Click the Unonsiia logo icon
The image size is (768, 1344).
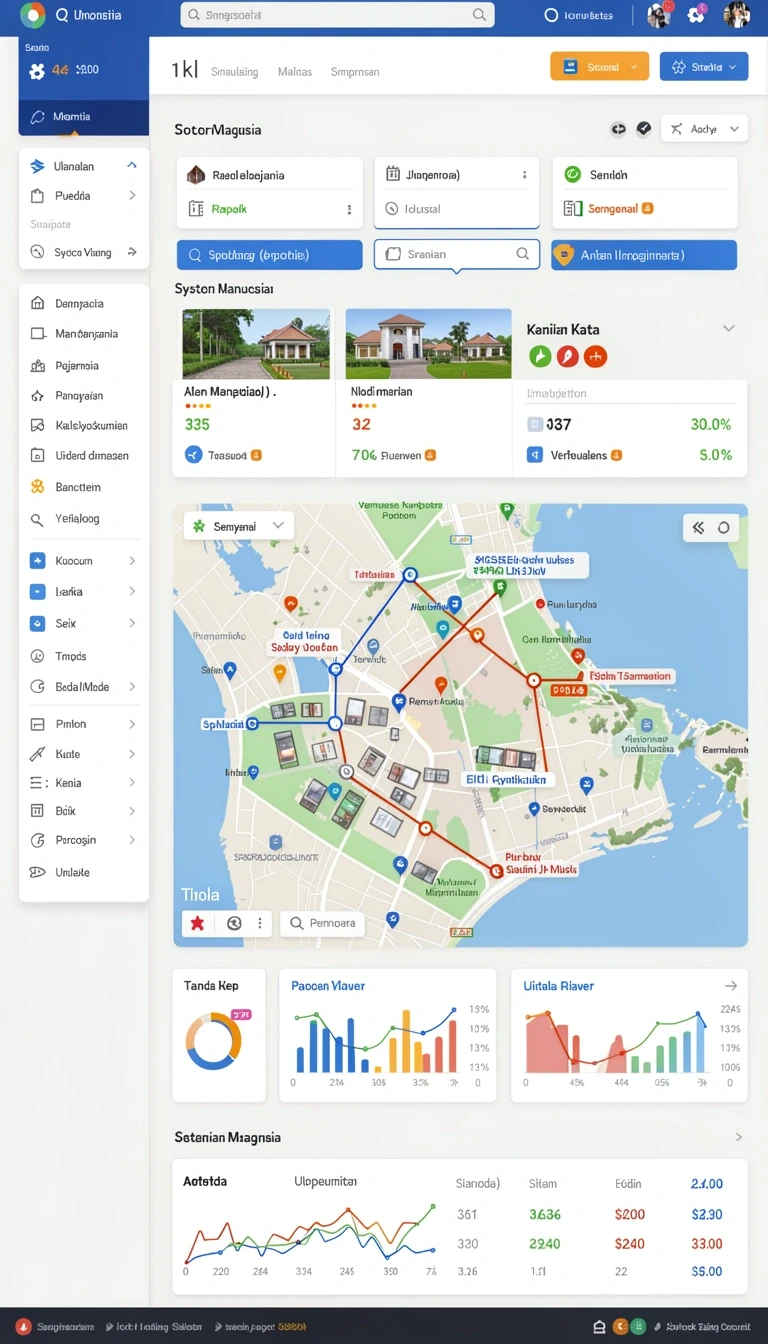click(33, 15)
